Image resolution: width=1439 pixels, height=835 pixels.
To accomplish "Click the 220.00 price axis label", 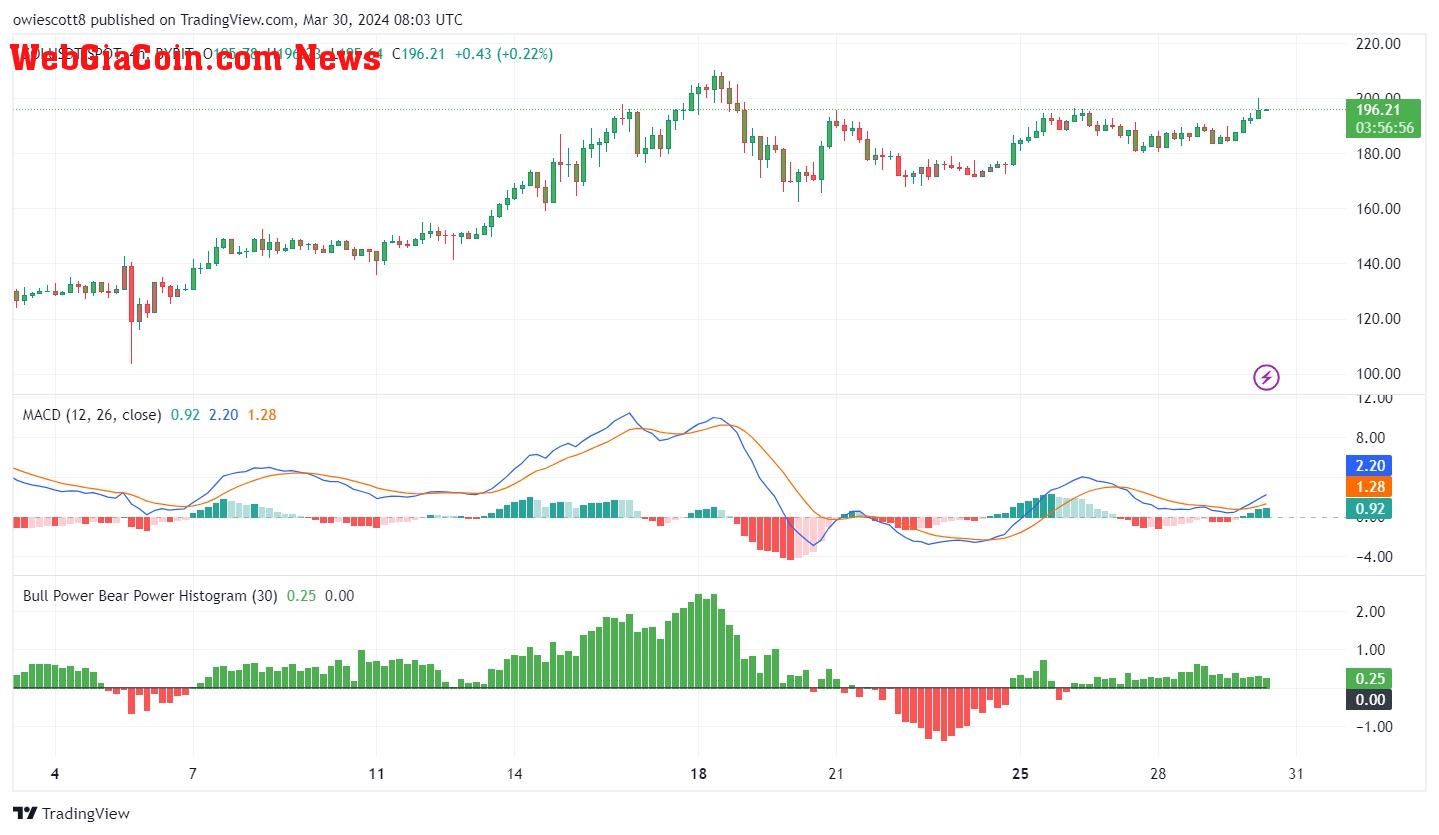I will click(1377, 43).
